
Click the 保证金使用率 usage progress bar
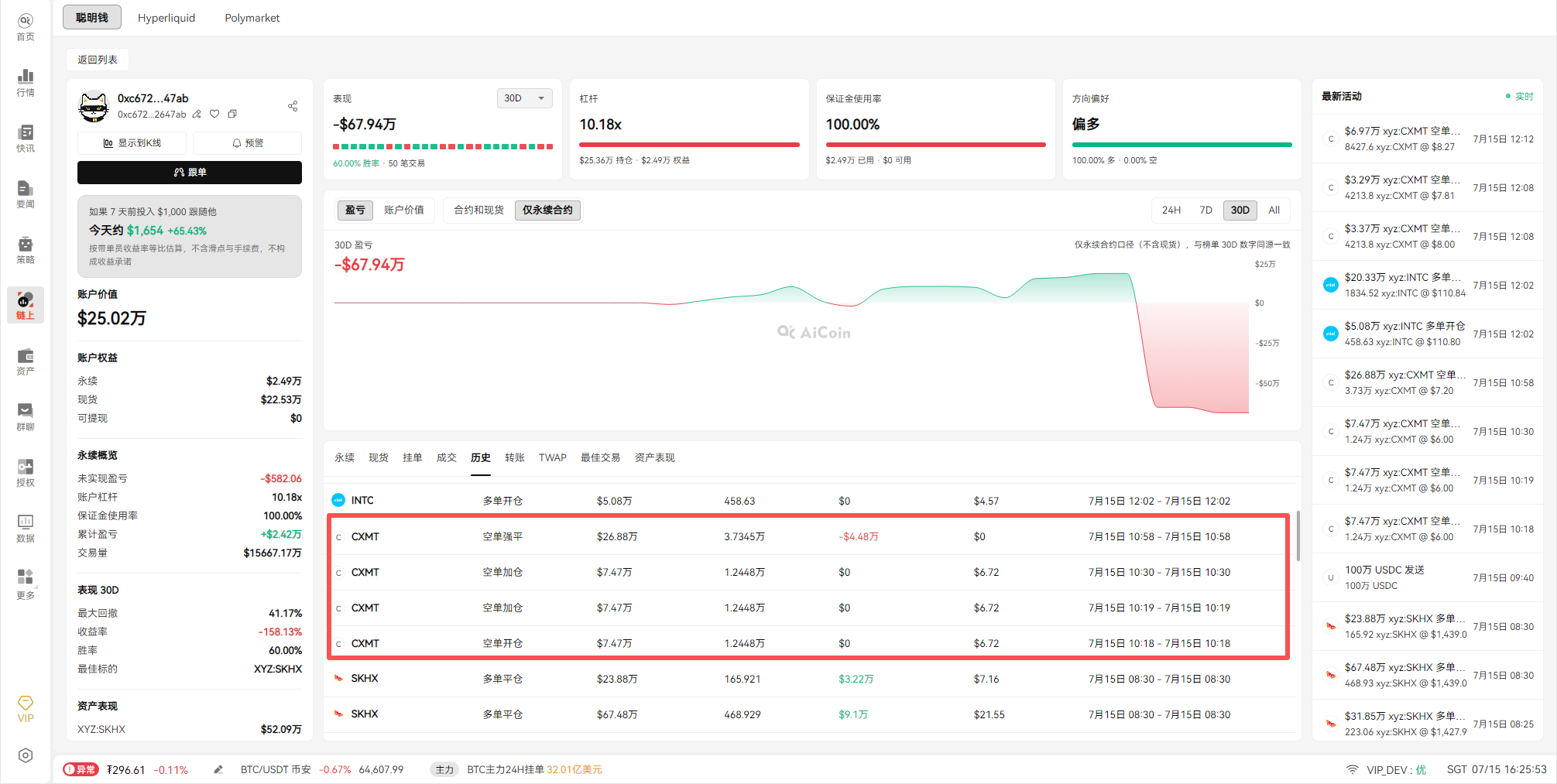(x=936, y=145)
